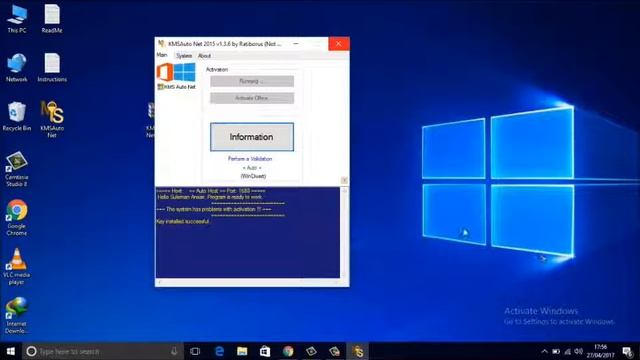Open Chrome from the taskbar
Viewport: 640px width, 360px height.
288,351
